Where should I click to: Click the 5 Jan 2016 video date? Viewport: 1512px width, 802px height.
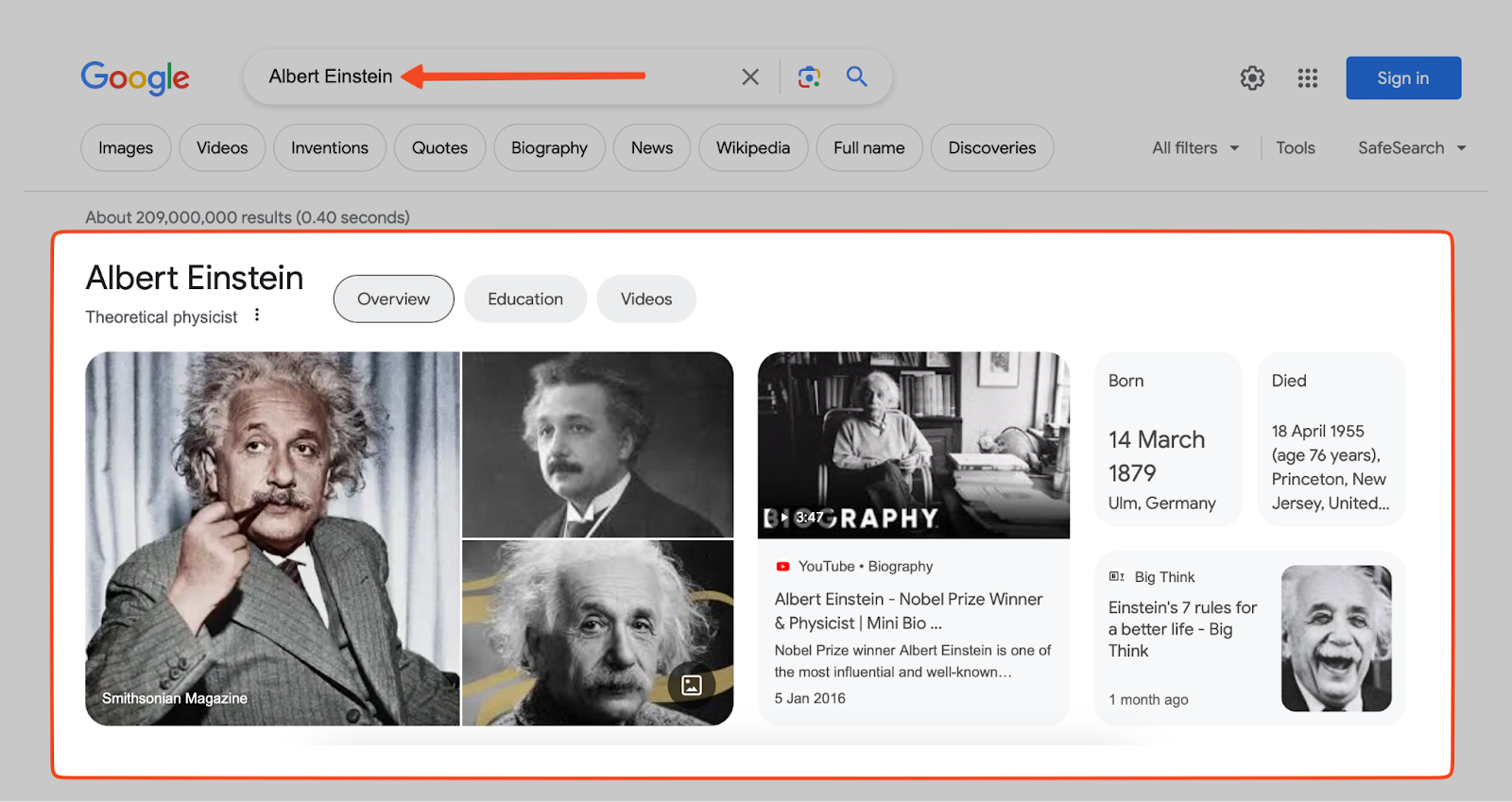810,698
